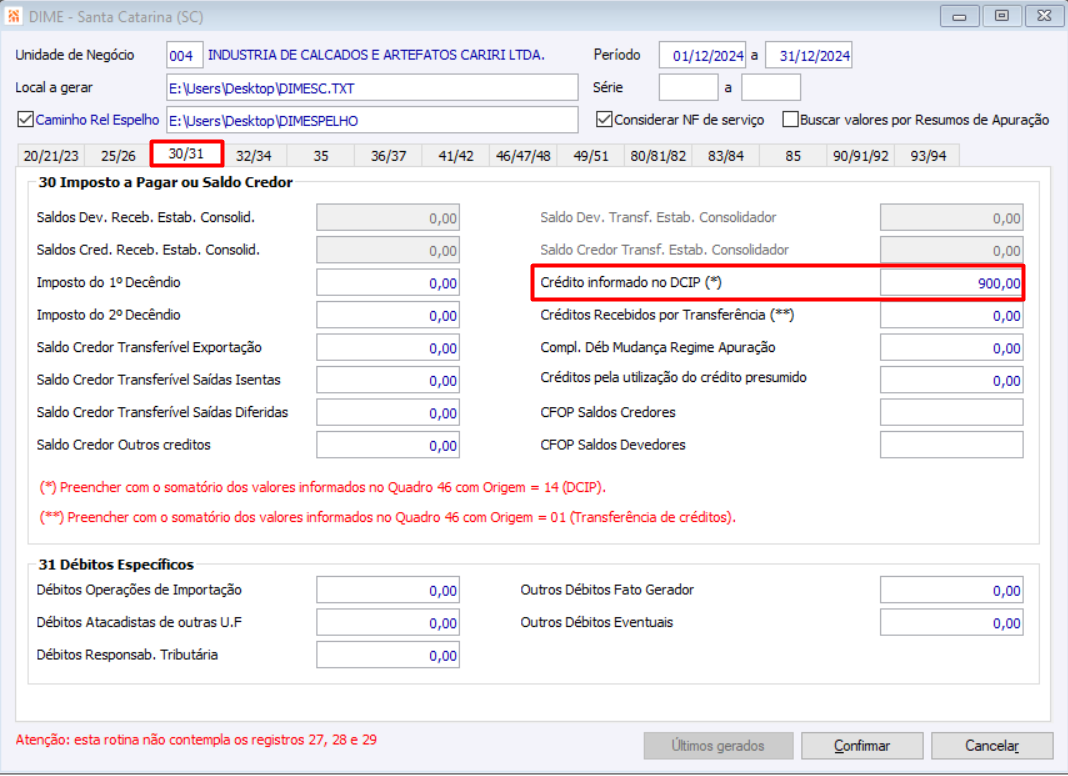This screenshot has width=1068, height=776.
Task: Click Saldo Dev. Transf. Estab. Consolidador field
Action: (x=952, y=218)
